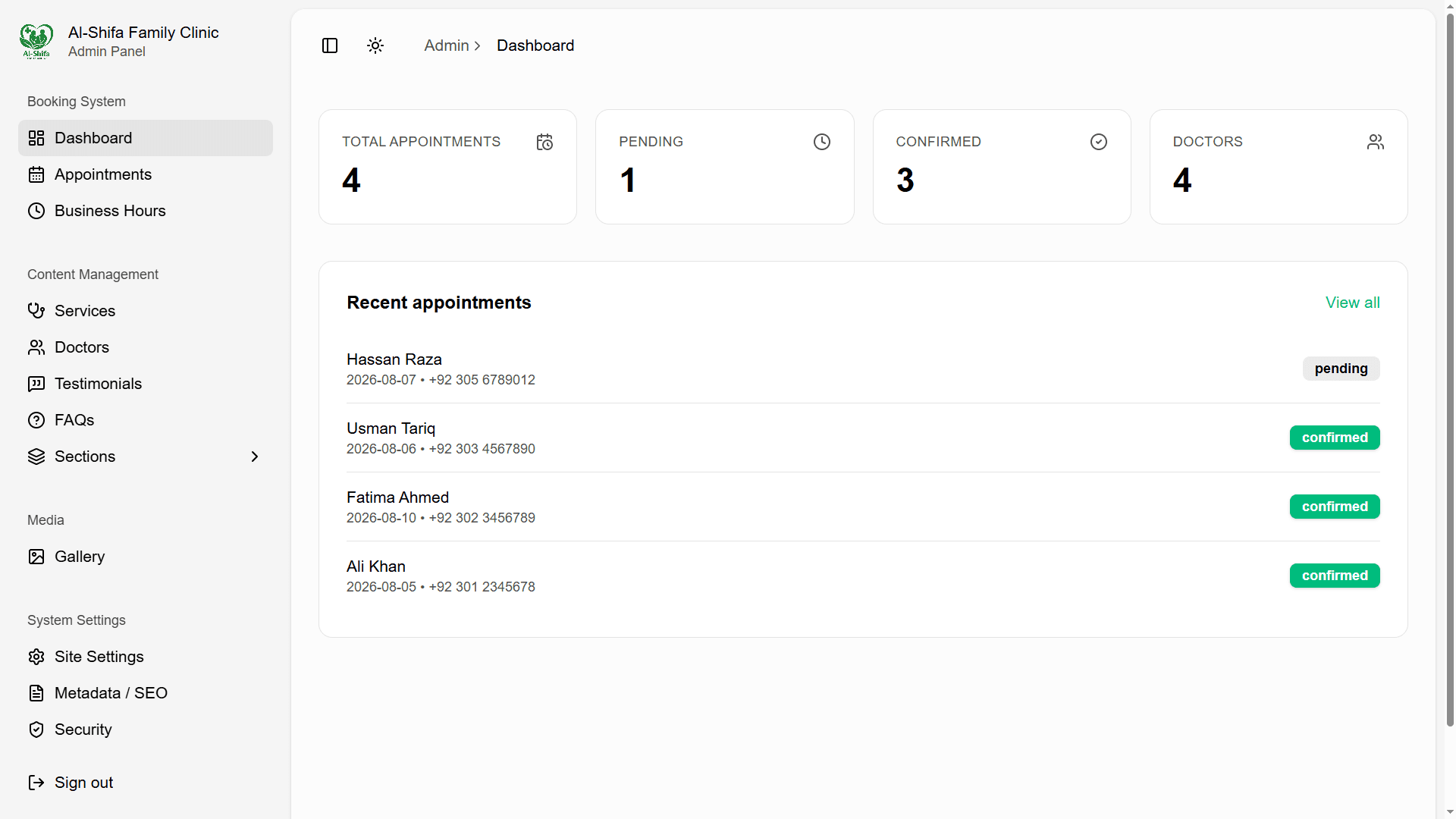Click the Recent appointments heading
1456x819 pixels.
click(x=439, y=303)
